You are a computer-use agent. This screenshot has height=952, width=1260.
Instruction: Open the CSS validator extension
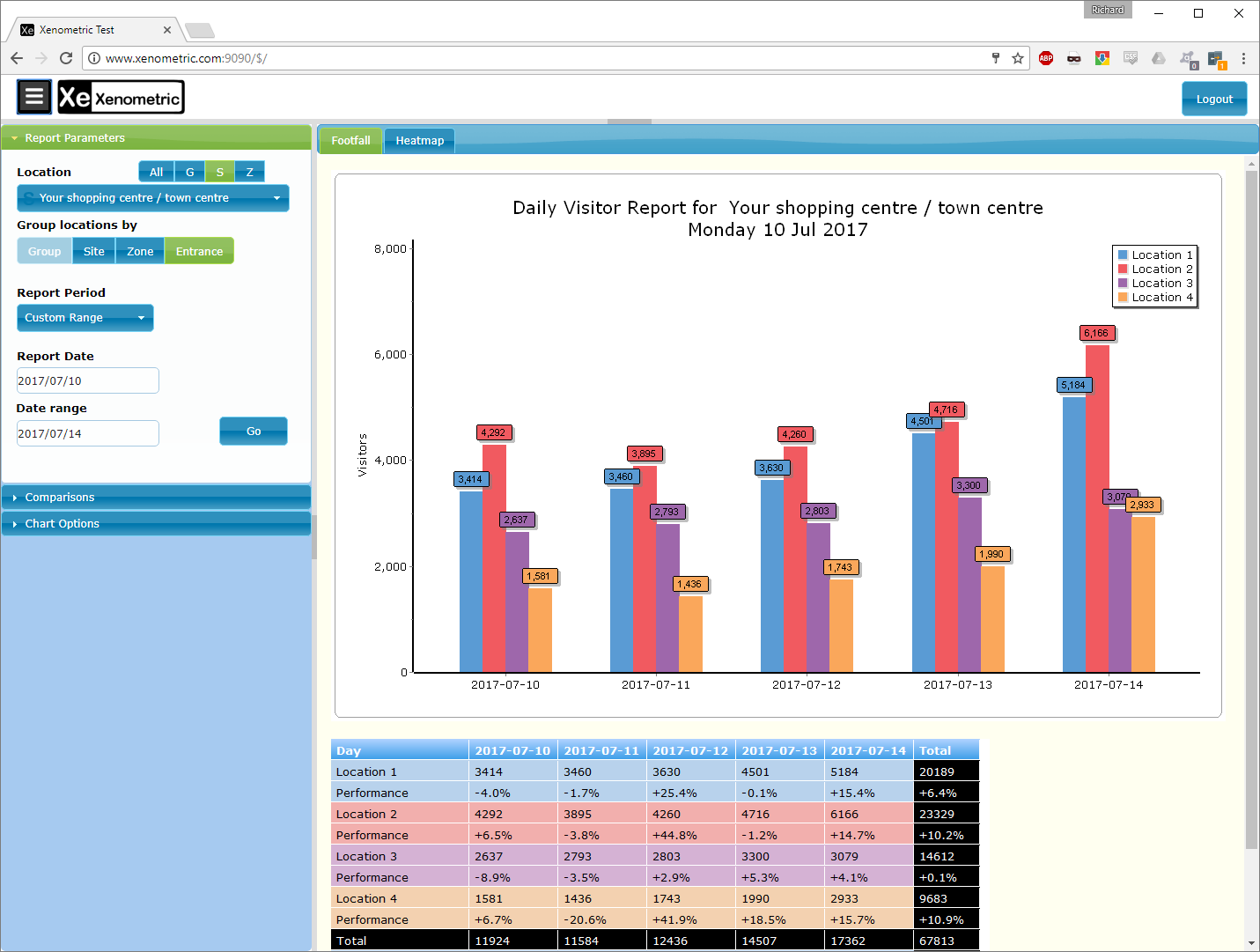[1131, 58]
